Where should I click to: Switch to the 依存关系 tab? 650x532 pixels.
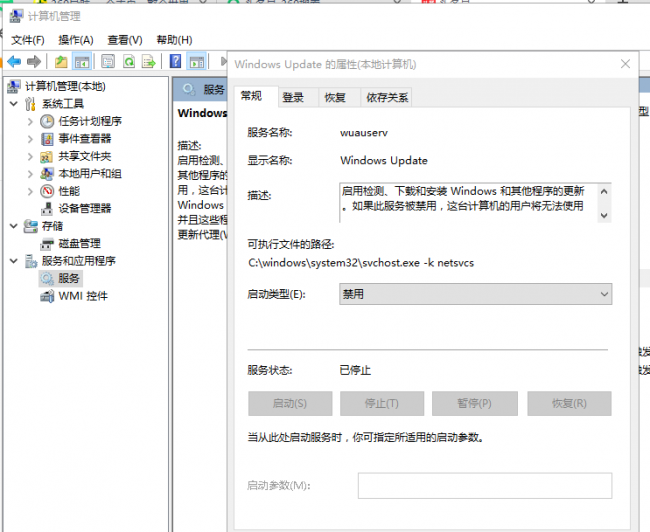(387, 97)
